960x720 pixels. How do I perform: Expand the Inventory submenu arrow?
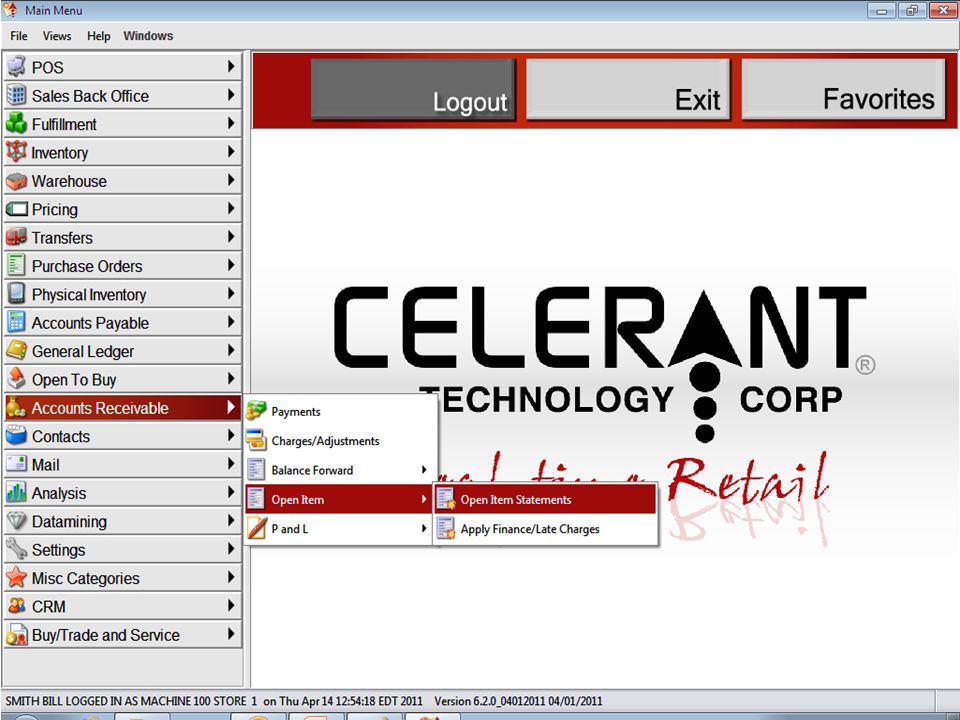231,151
